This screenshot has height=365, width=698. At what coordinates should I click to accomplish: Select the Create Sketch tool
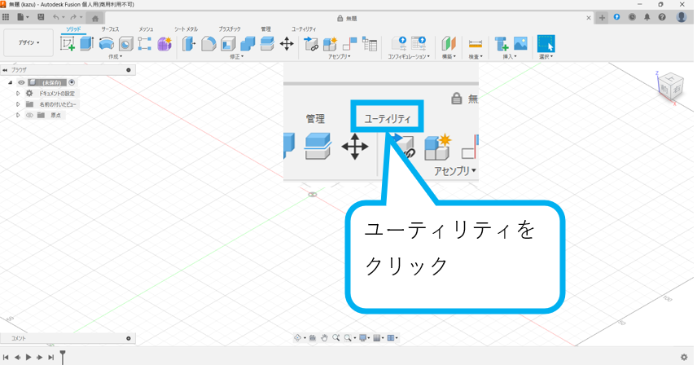(67, 44)
